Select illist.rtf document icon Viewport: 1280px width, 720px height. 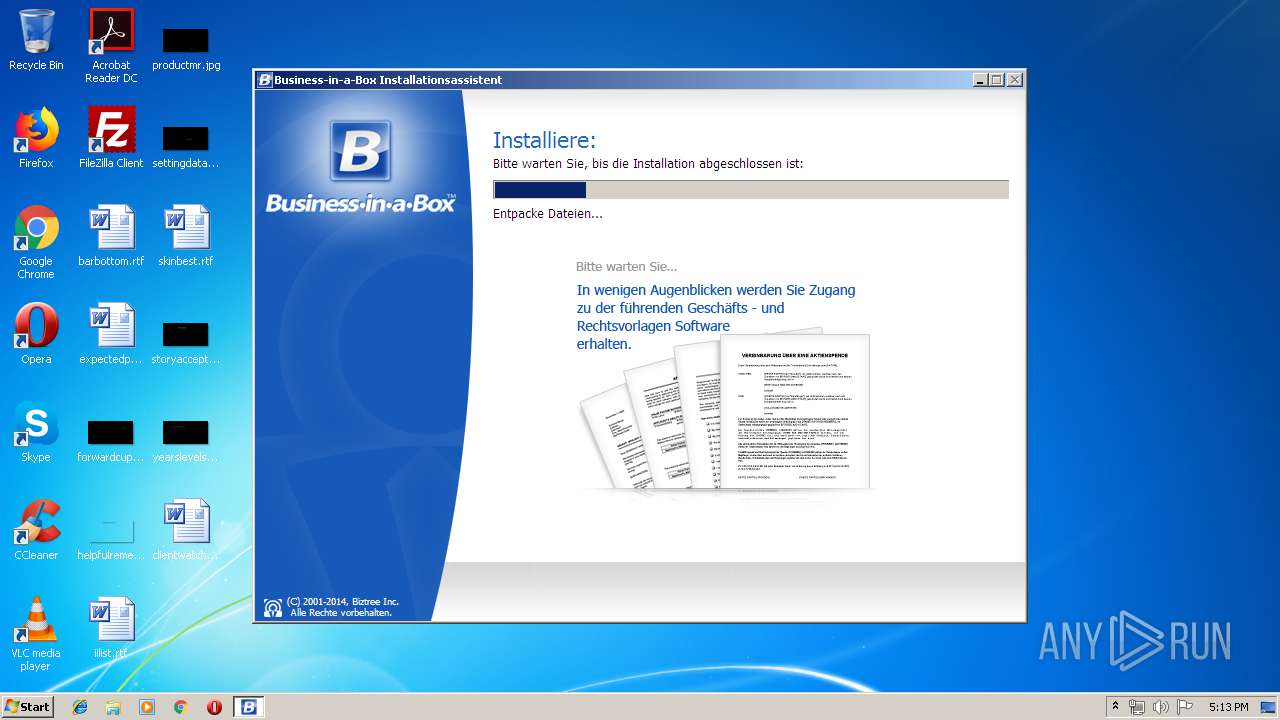(x=111, y=628)
